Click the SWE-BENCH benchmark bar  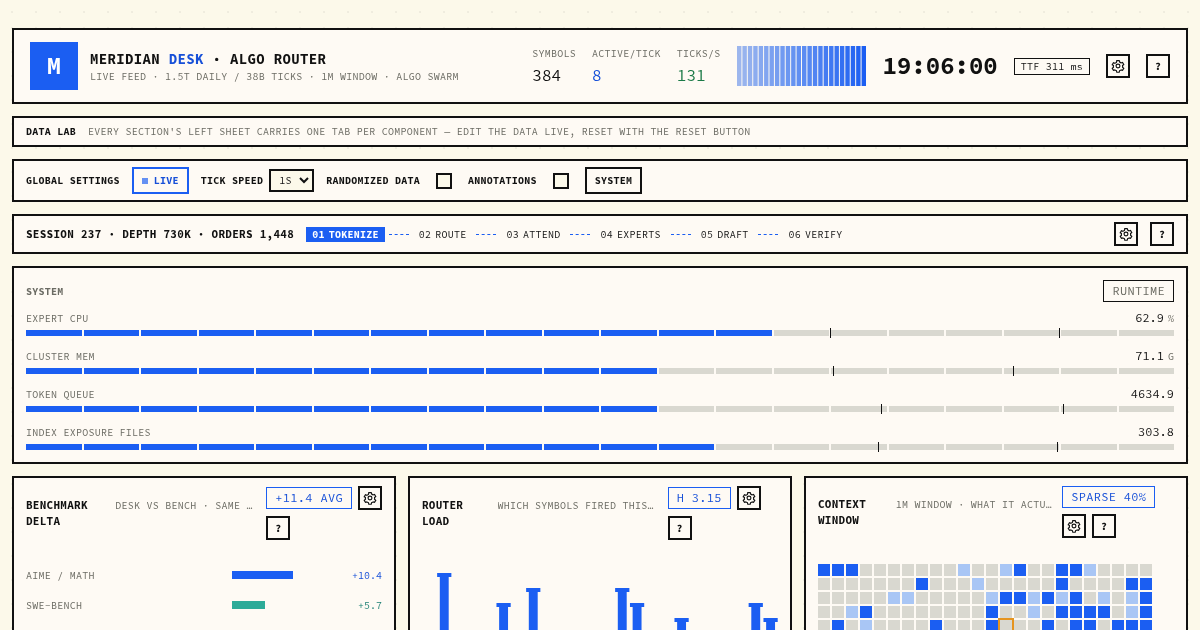tap(248, 605)
